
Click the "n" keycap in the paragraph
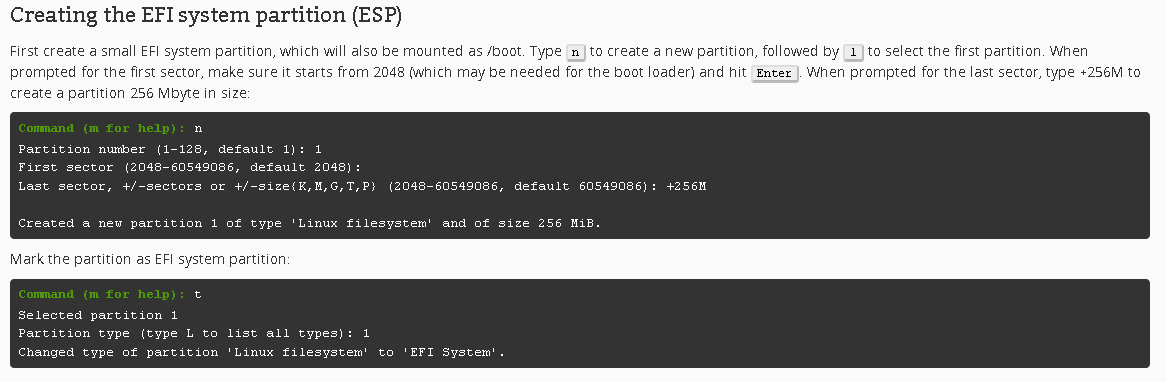576,52
